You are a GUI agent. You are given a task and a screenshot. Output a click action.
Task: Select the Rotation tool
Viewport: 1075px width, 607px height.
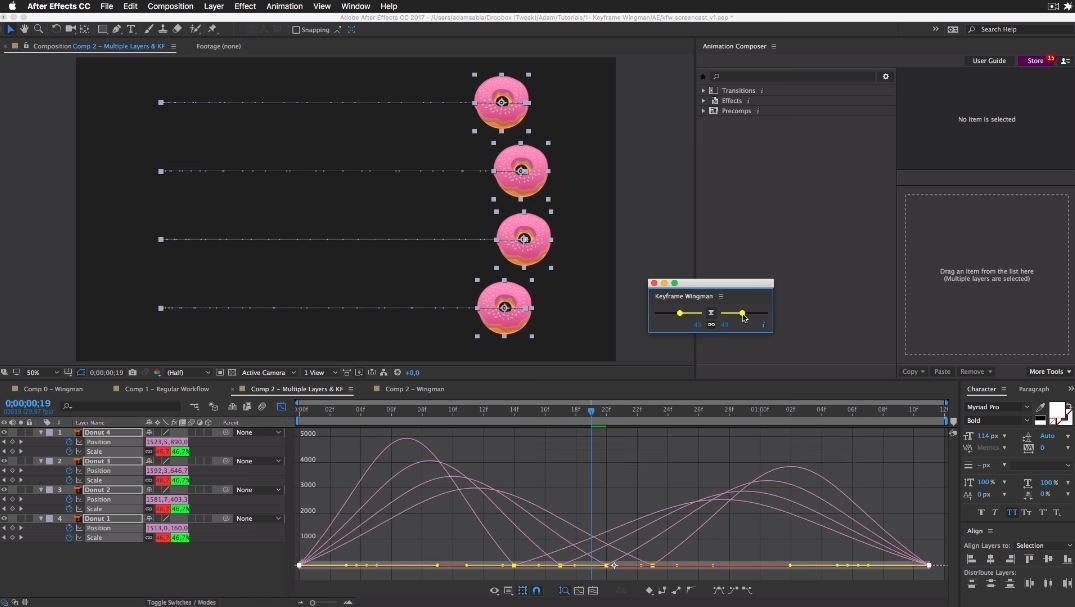(56, 29)
